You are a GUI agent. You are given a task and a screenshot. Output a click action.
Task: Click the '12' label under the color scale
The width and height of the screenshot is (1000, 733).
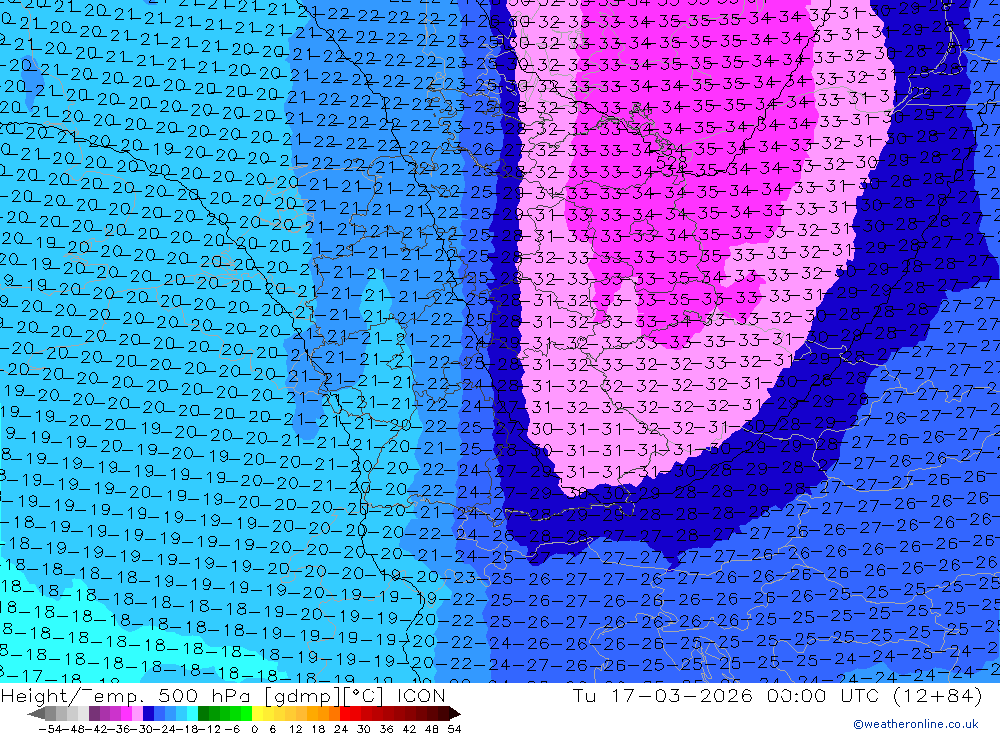tap(295, 729)
